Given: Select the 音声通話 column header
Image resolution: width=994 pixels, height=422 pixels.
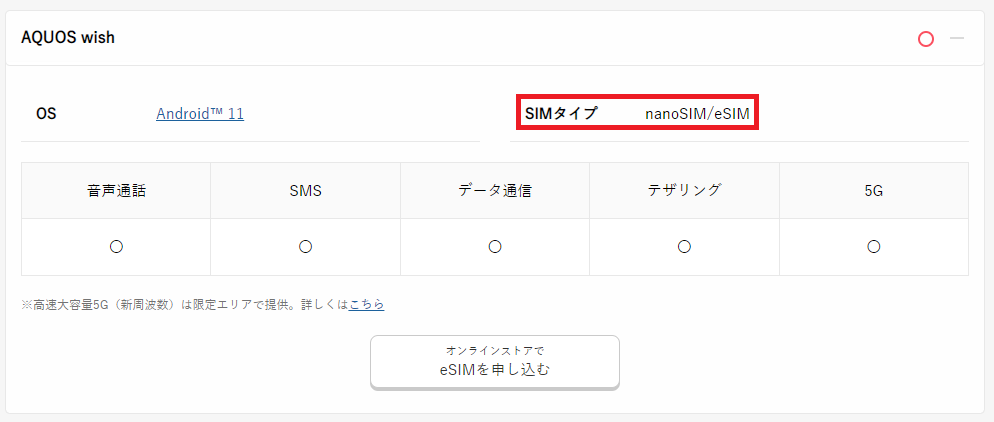Looking at the screenshot, I should tap(116, 191).
